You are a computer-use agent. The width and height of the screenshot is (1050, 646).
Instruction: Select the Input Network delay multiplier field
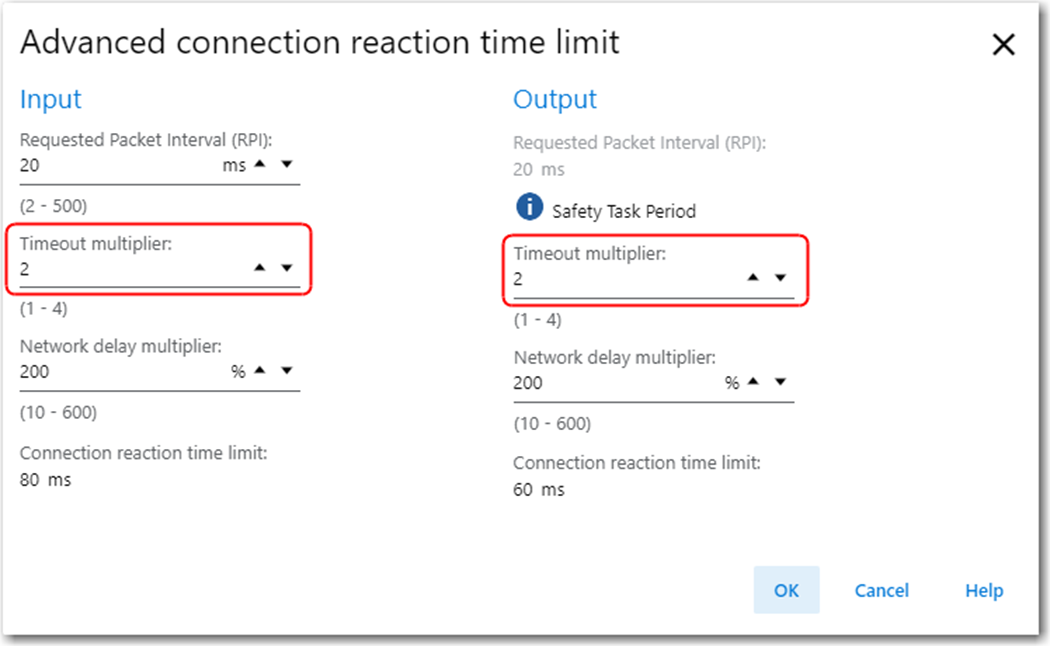[110, 372]
